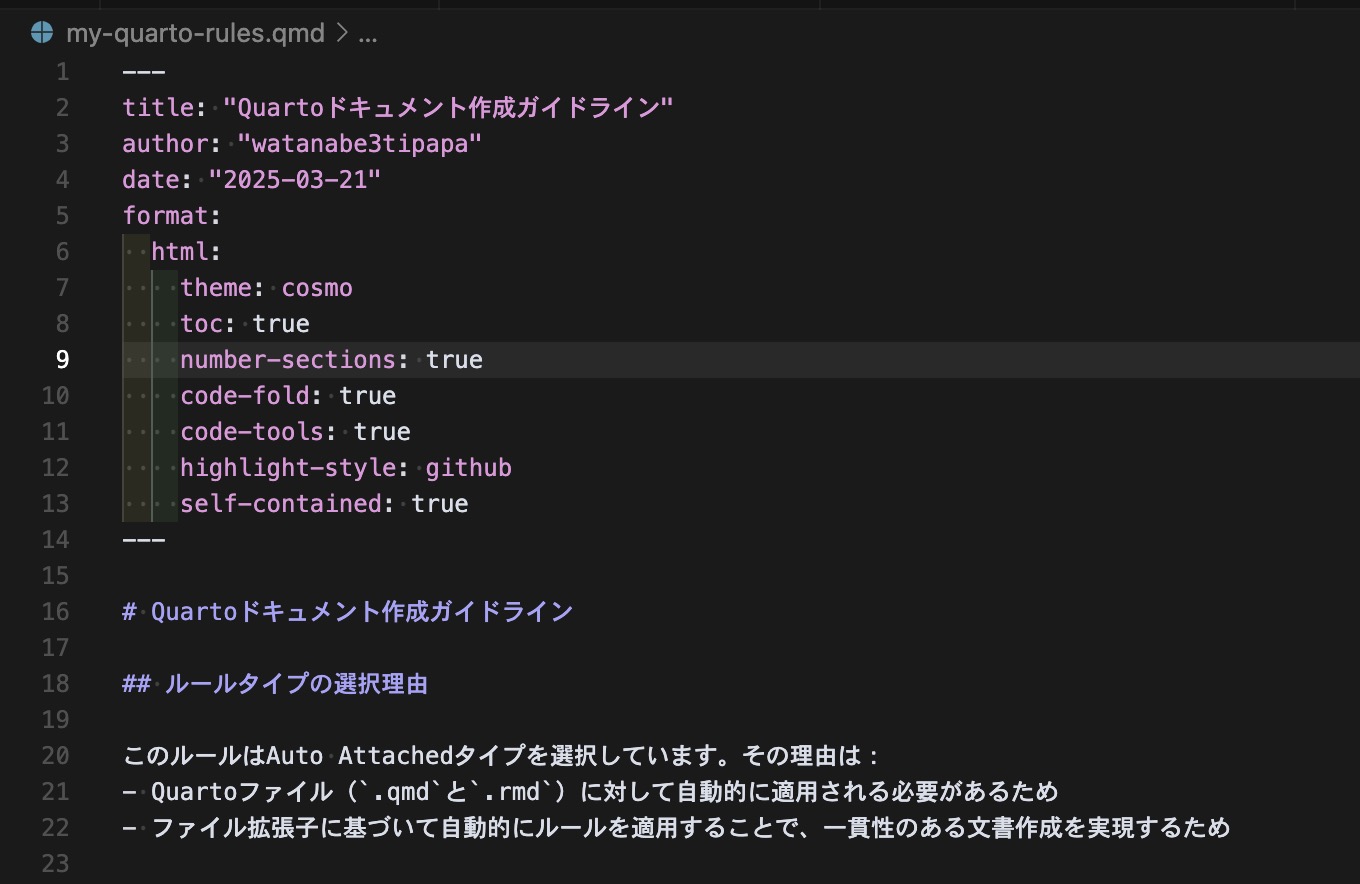Place cursor on self-contained key
The height and width of the screenshot is (884, 1360).
point(281,504)
